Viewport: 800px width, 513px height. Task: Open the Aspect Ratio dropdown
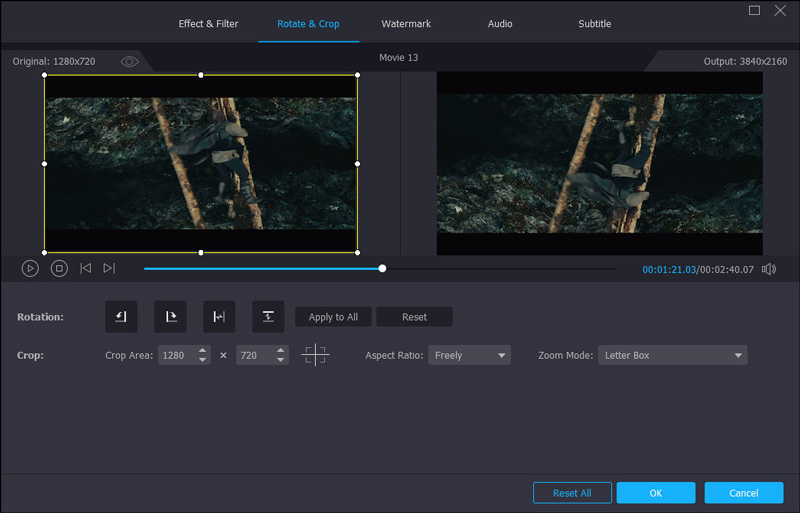(x=469, y=355)
